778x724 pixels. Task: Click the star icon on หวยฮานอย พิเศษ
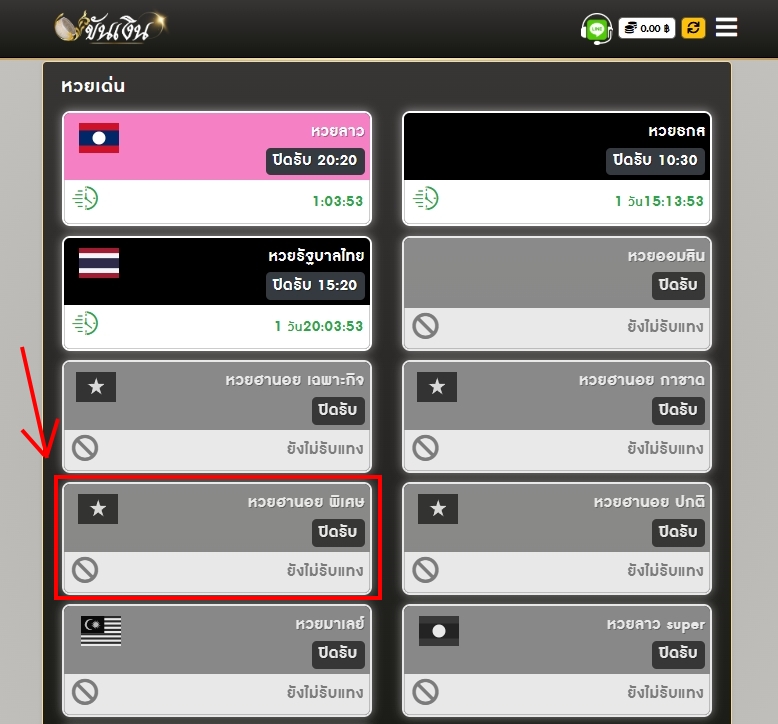(x=98, y=509)
